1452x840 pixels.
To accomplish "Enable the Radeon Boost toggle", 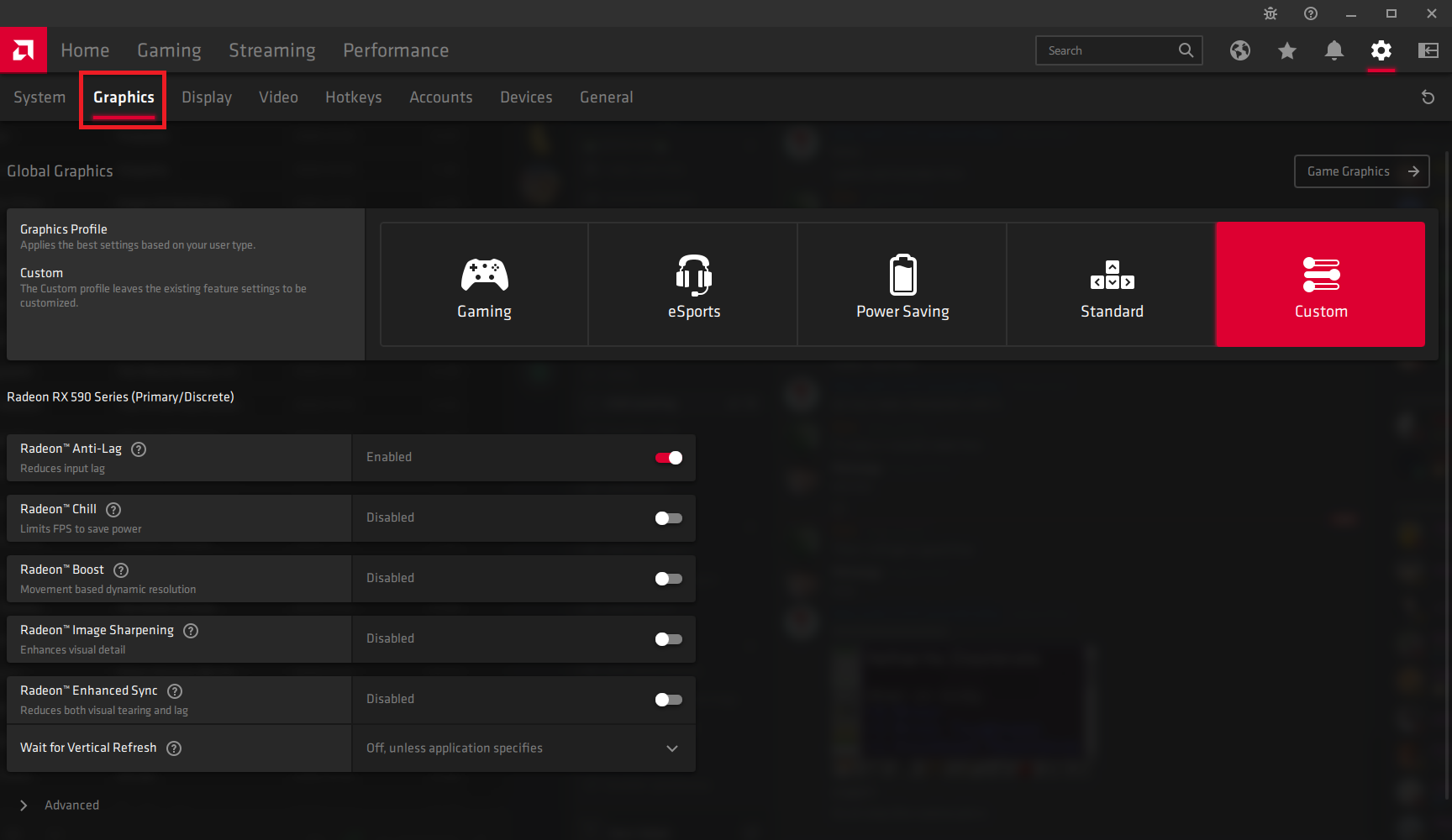I will click(669, 579).
